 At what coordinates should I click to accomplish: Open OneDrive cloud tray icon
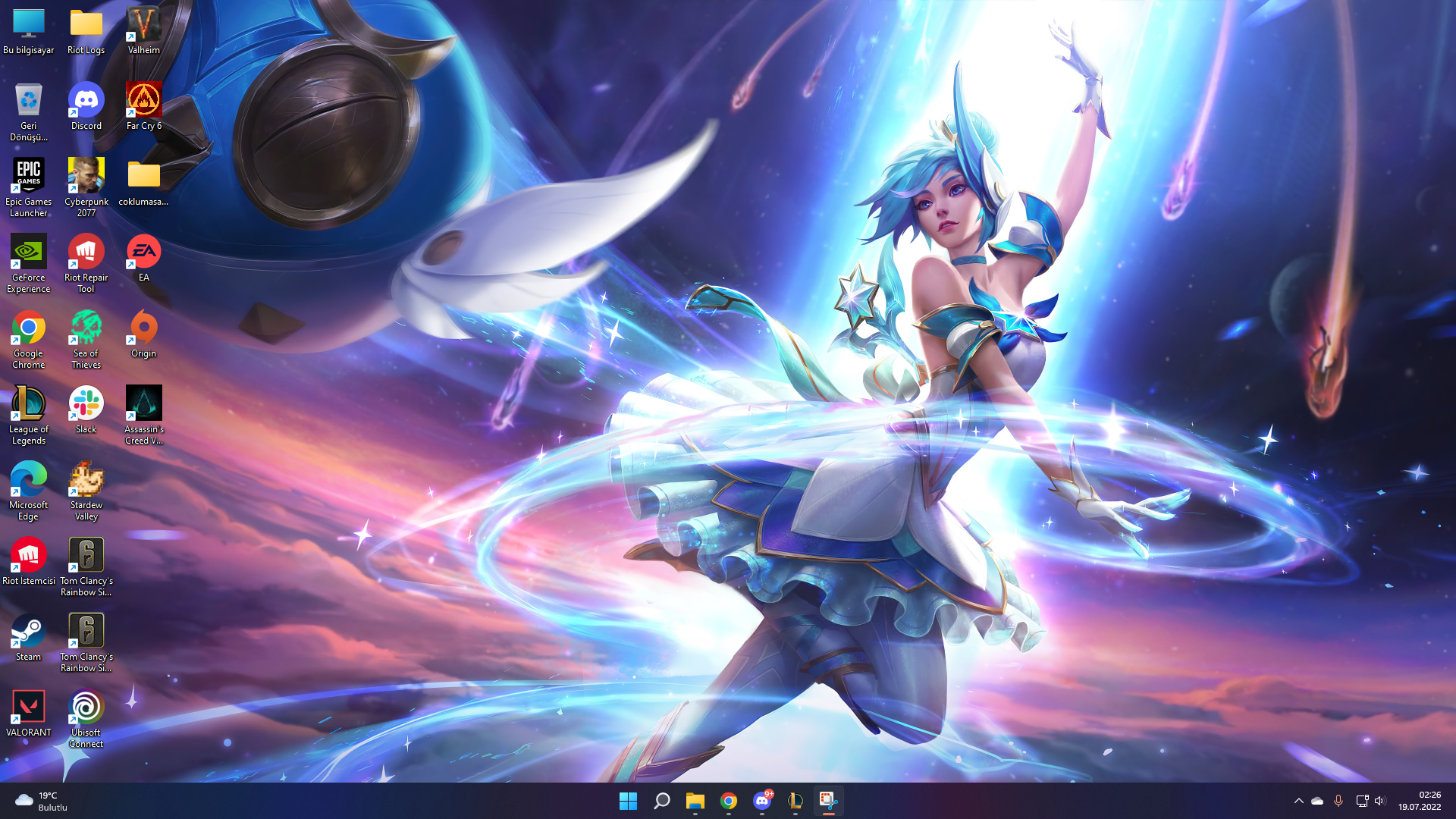(1317, 801)
